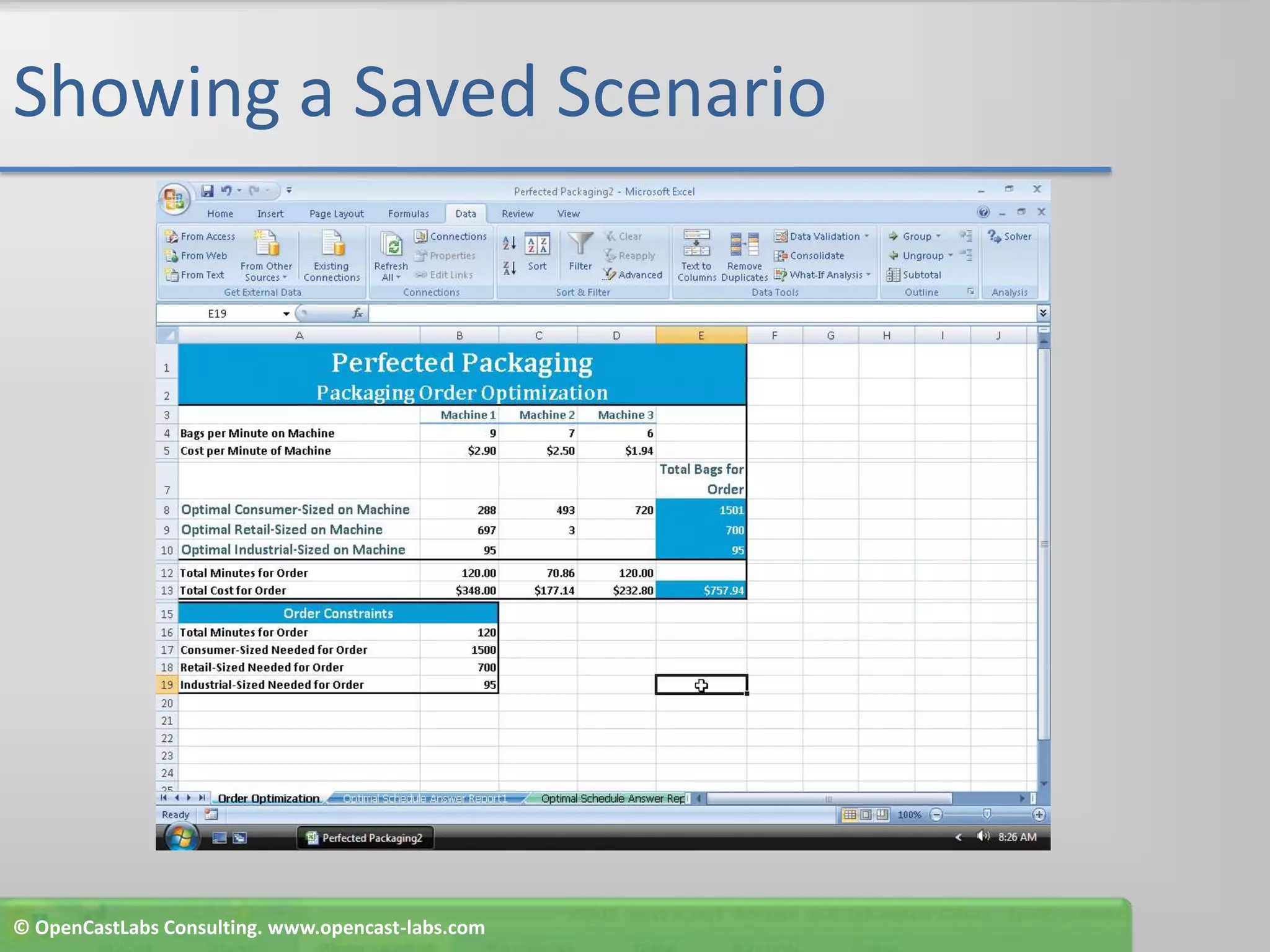Switch to Formulas tab

click(408, 213)
